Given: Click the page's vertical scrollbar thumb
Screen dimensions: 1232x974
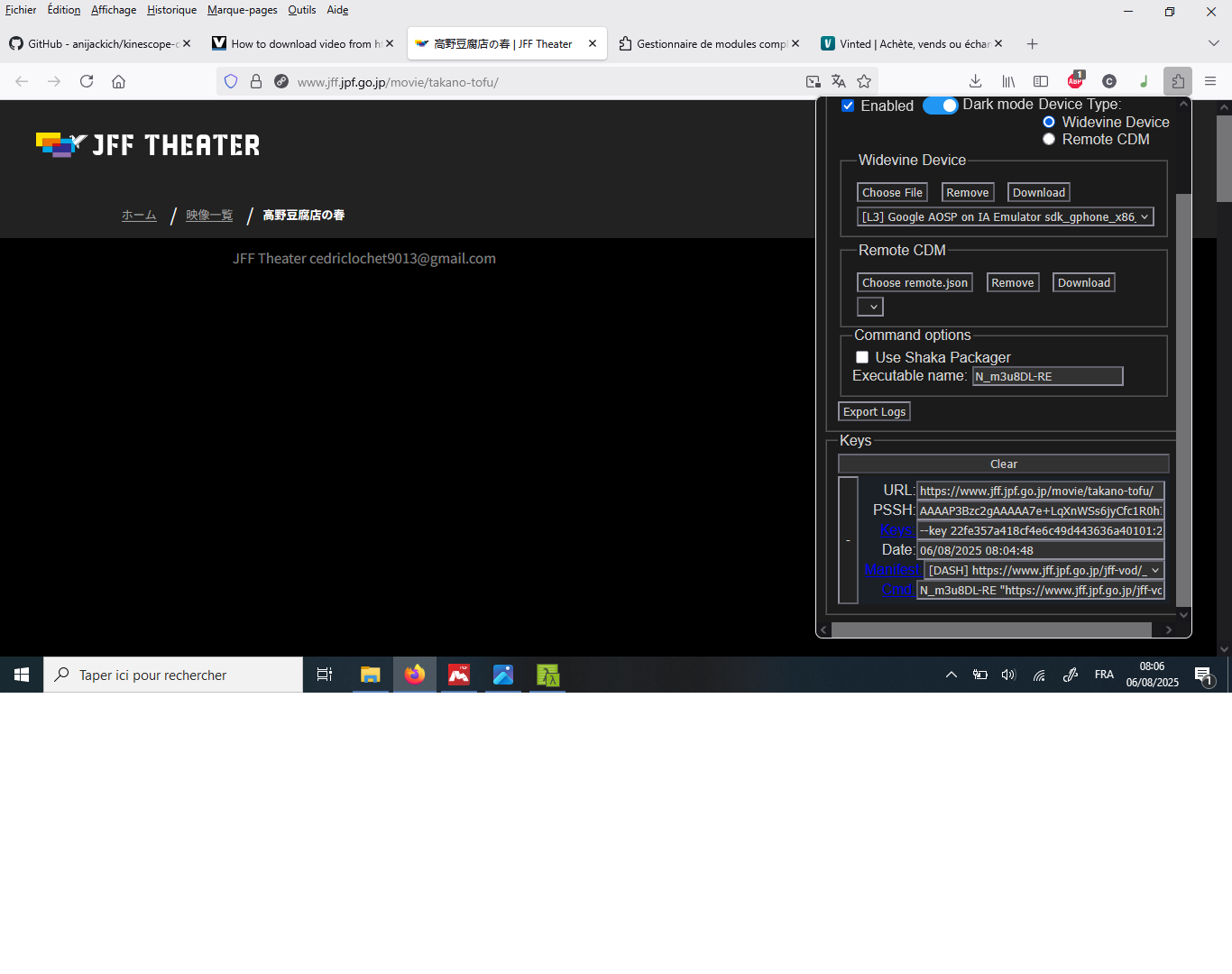Looking at the screenshot, I should coord(1224,159).
